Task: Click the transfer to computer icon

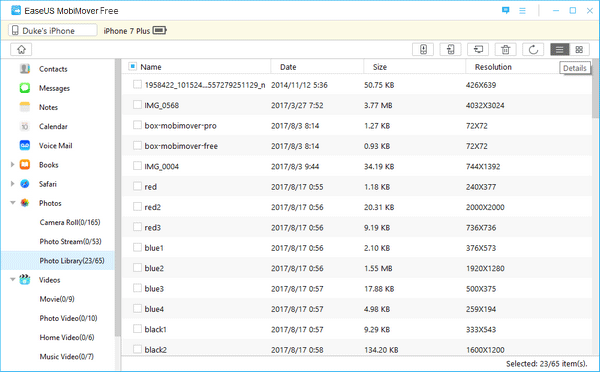Action: click(478, 49)
